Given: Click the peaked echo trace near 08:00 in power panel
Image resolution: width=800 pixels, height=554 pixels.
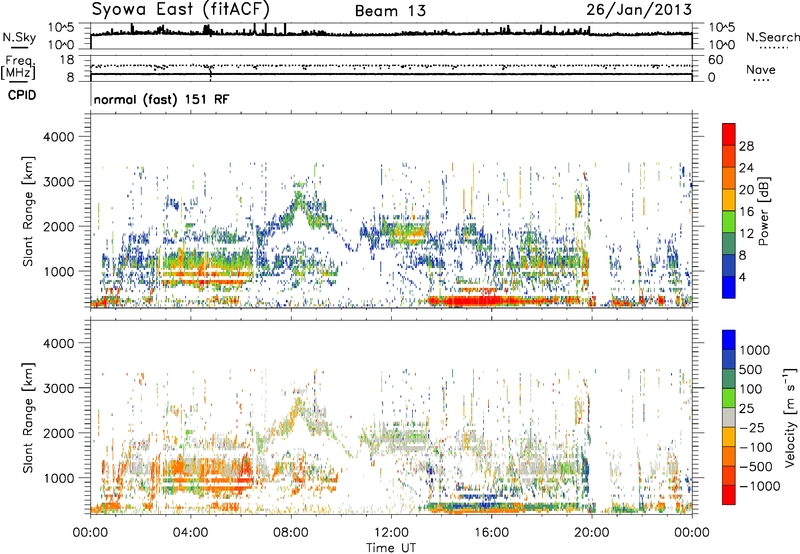Looking at the screenshot, I should coord(301,204).
